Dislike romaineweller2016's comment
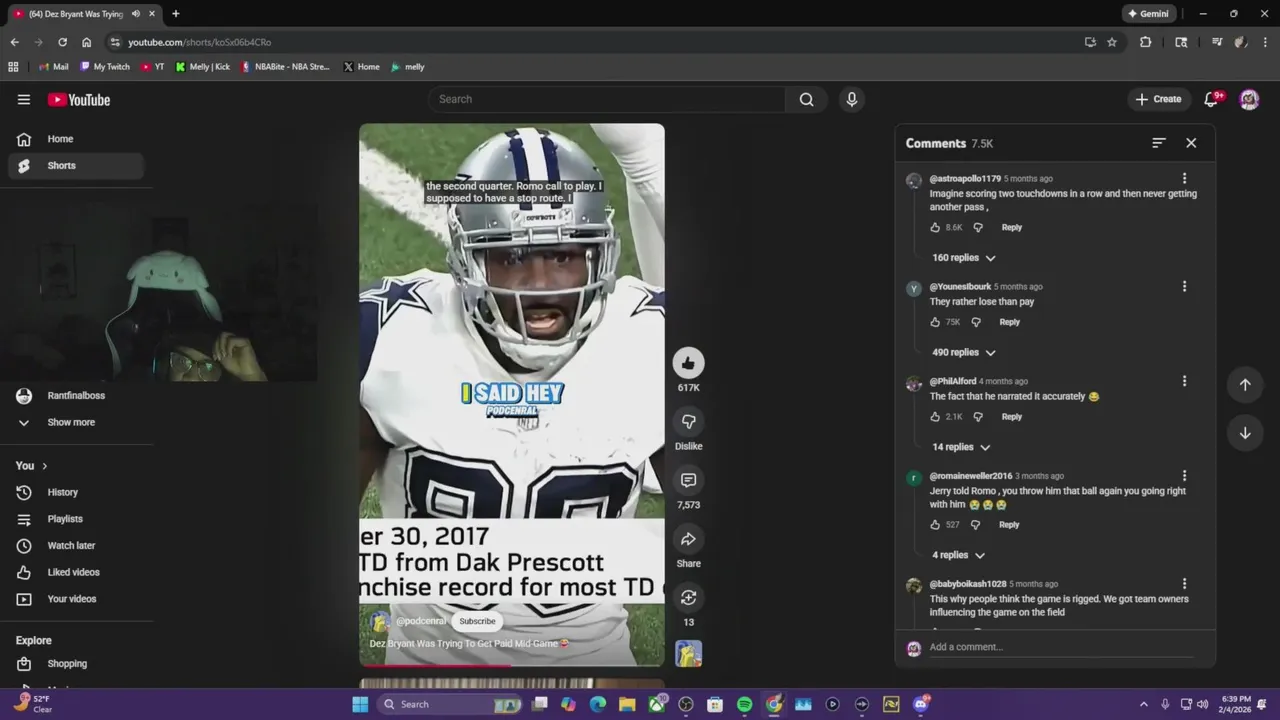1280x720 pixels. pyautogui.click(x=975, y=525)
